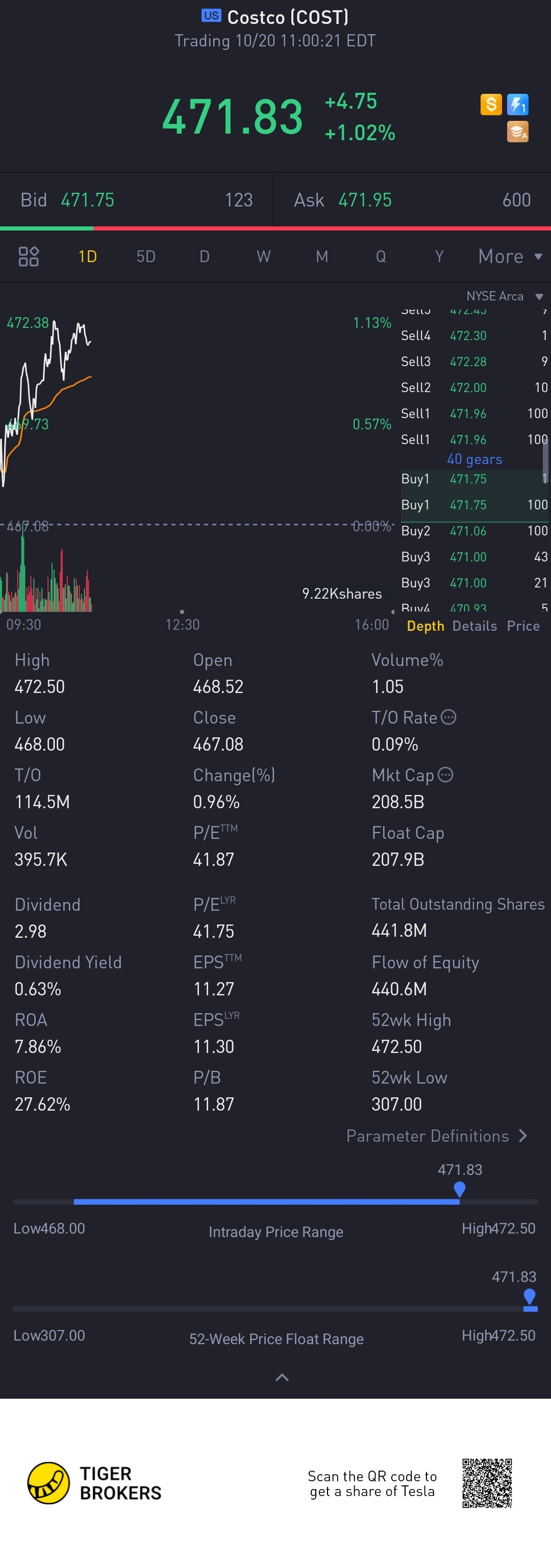Select the Depth tab

[425, 626]
